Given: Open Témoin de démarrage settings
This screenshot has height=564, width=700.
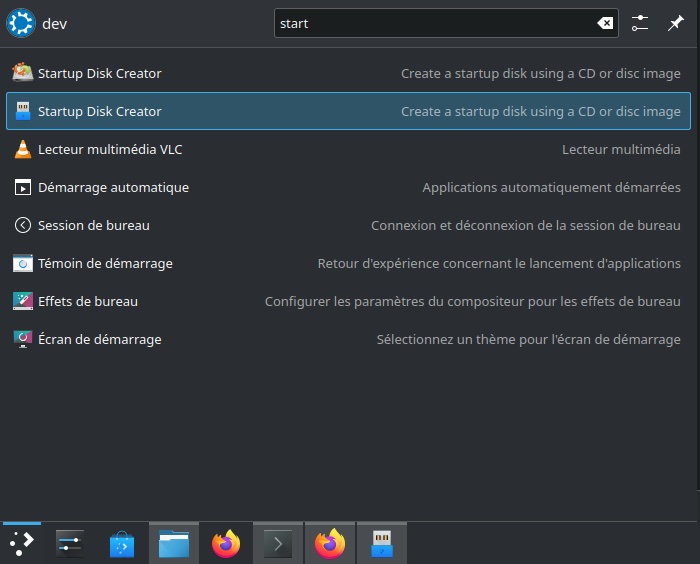Looking at the screenshot, I should (348, 263).
